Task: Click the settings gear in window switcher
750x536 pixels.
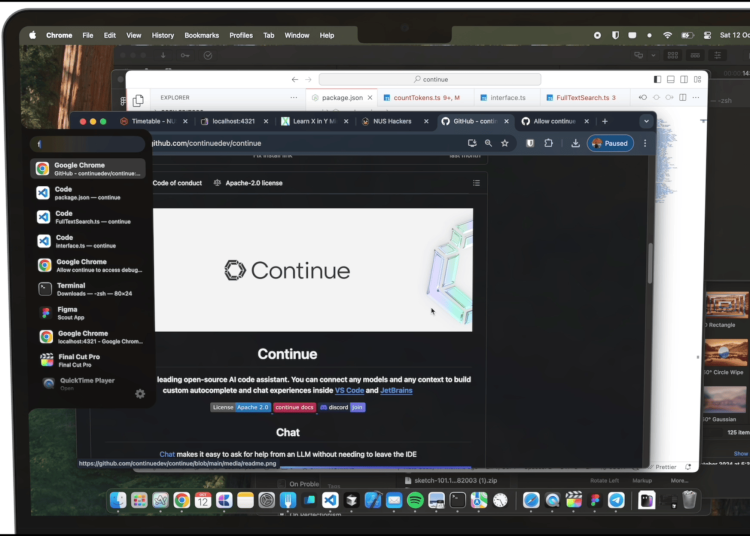Action: point(140,393)
